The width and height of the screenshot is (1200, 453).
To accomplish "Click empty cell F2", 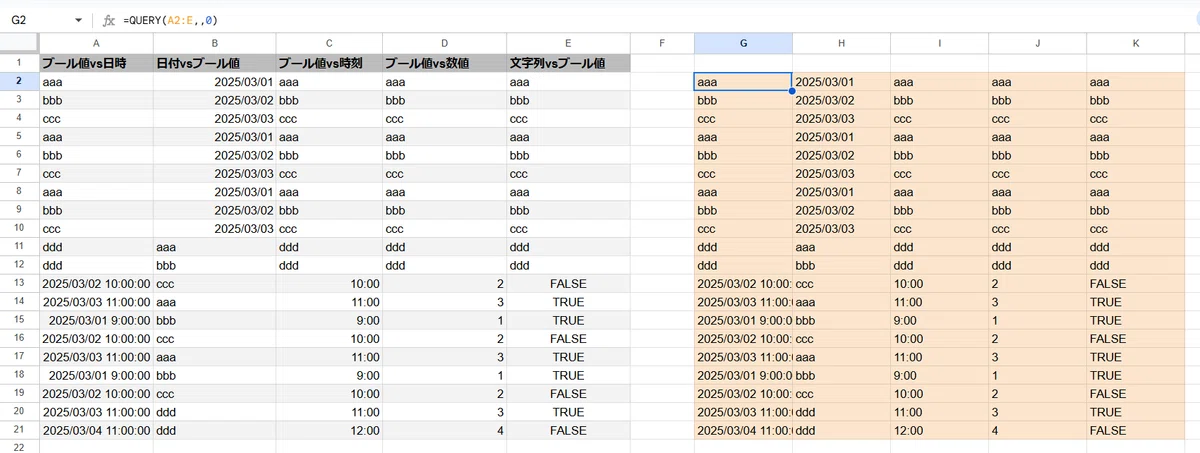I will coord(662,82).
